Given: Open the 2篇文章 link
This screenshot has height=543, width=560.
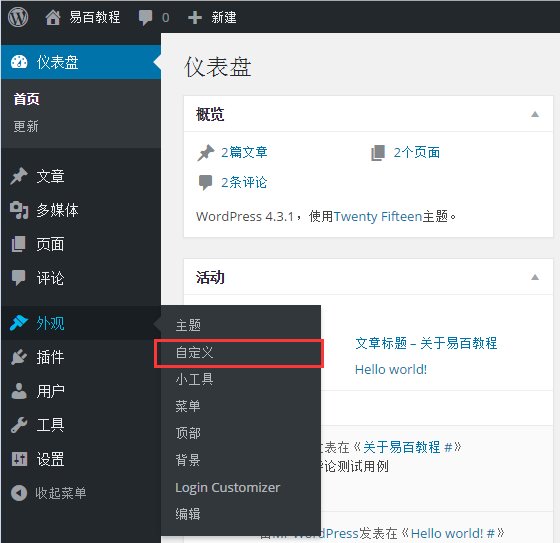Looking at the screenshot, I should (x=244, y=153).
